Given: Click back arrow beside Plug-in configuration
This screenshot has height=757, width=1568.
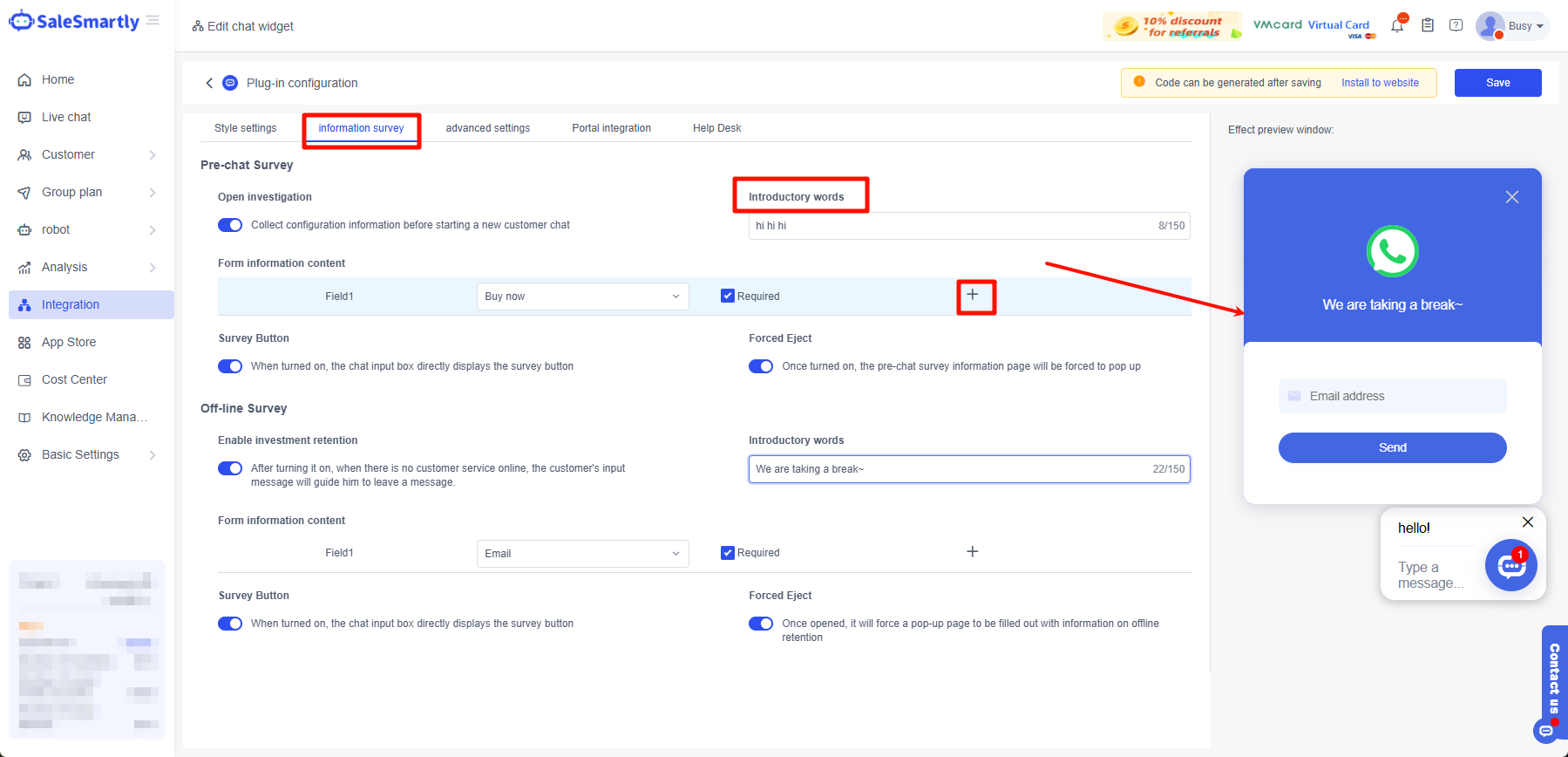Looking at the screenshot, I should tap(209, 83).
